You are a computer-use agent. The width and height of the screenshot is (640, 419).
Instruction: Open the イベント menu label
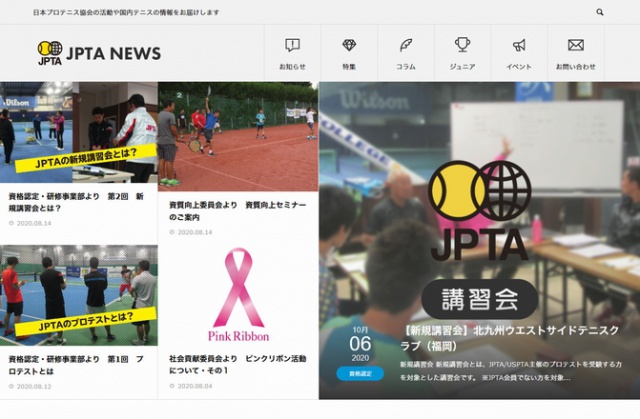pos(519,67)
